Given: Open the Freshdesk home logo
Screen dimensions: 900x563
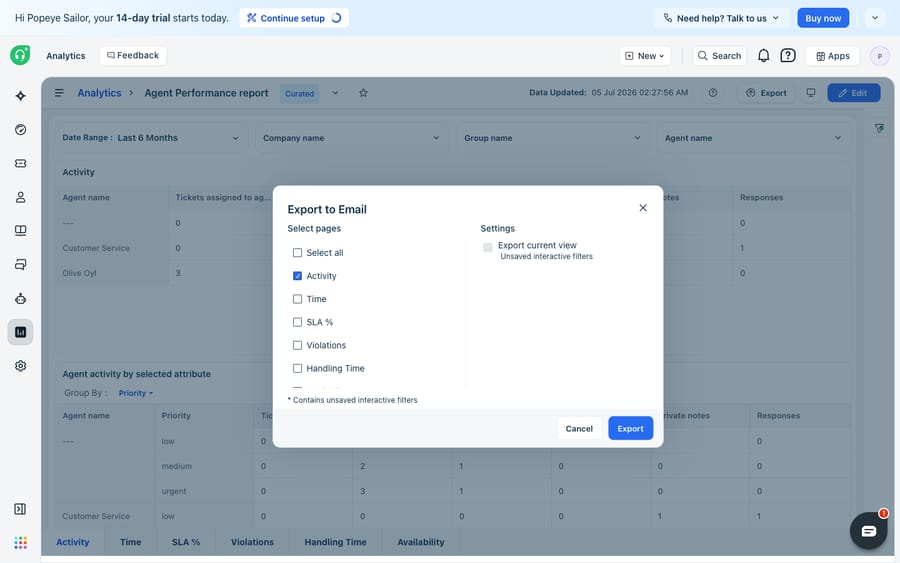Looking at the screenshot, I should click(20, 55).
